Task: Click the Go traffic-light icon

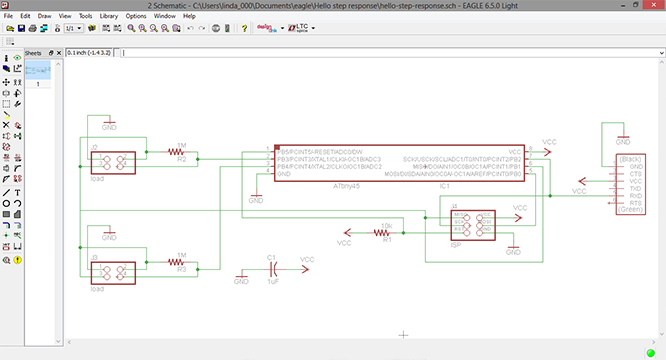Action: (227, 28)
